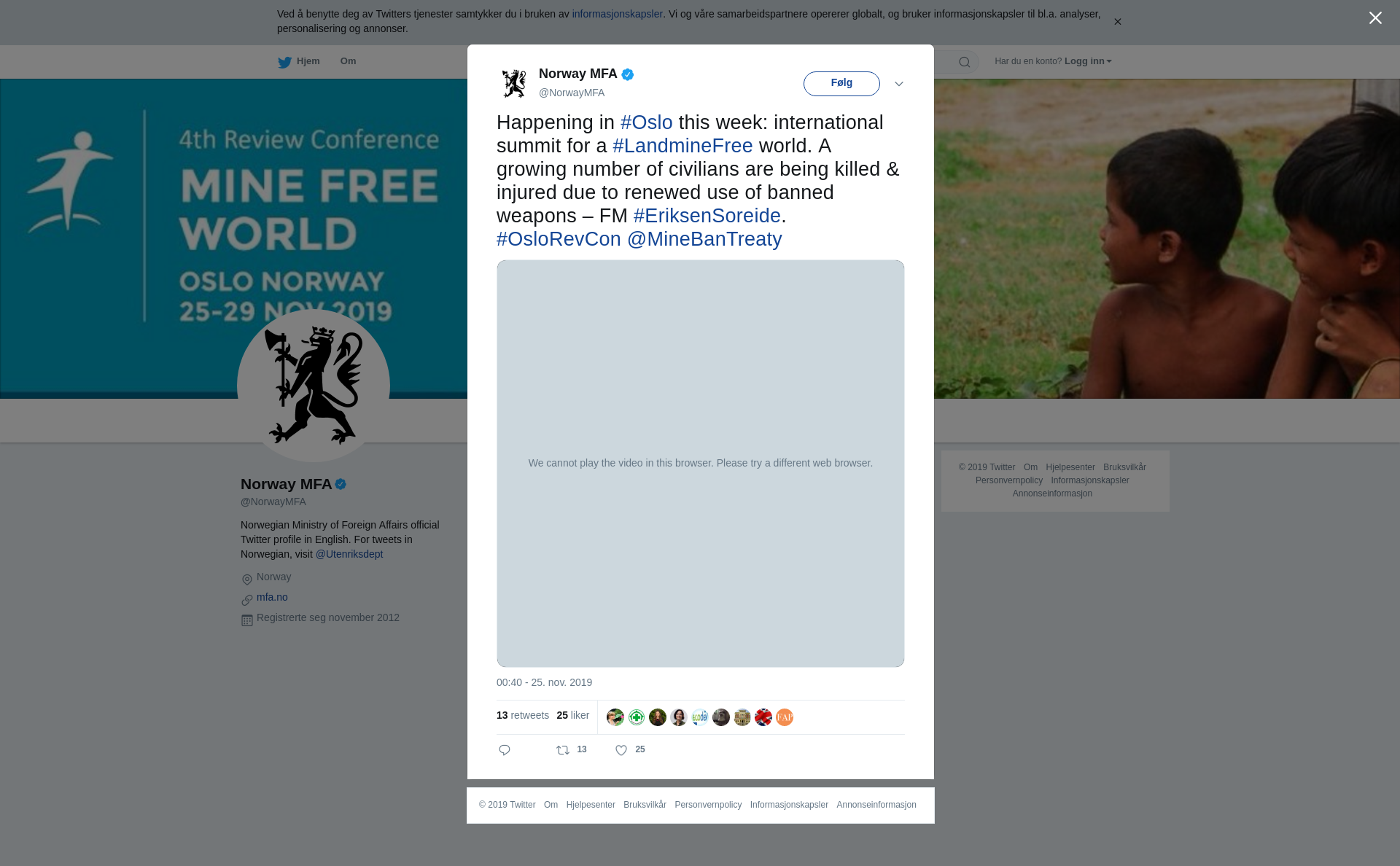The image size is (1400, 866).
Task: Open the informasjonskapsler link in the banner
Action: pyautogui.click(x=617, y=14)
